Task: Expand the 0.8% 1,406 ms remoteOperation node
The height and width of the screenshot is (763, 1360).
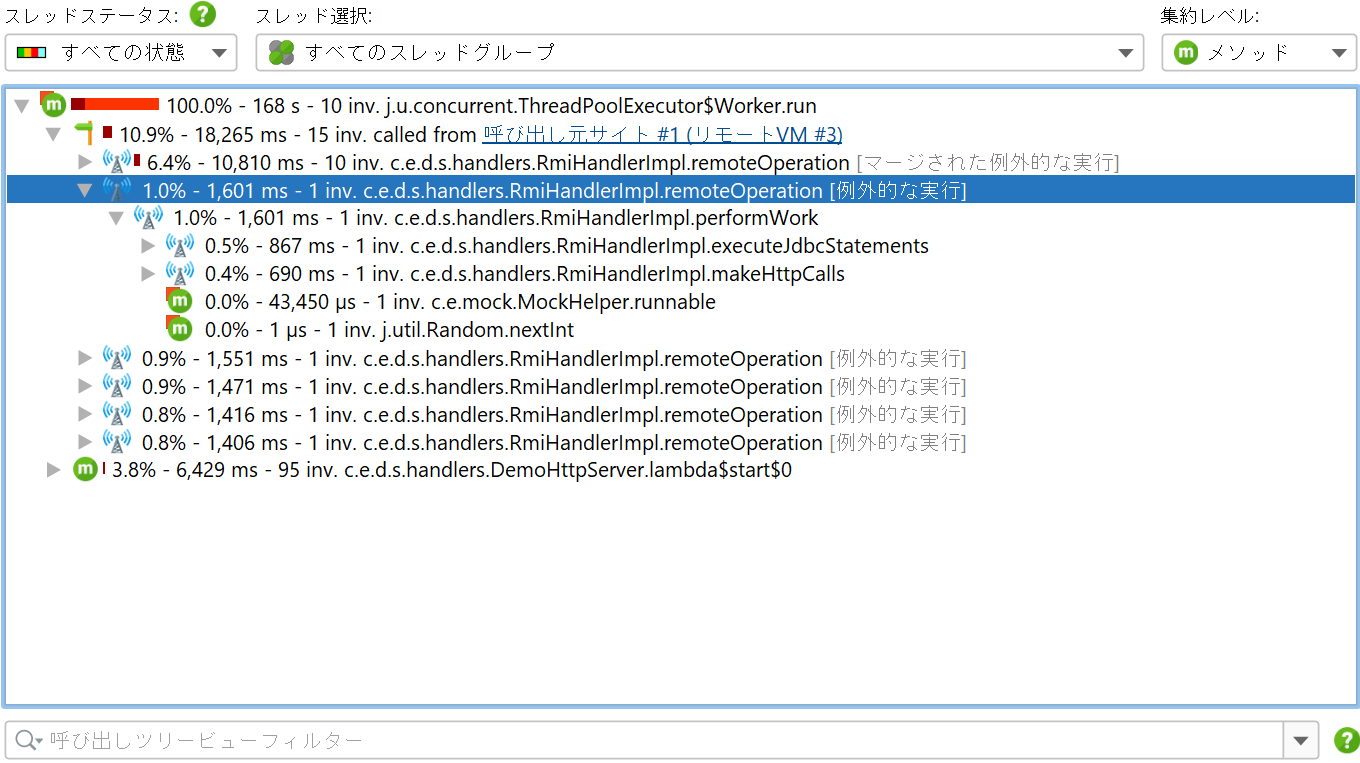Action: pyautogui.click(x=85, y=442)
